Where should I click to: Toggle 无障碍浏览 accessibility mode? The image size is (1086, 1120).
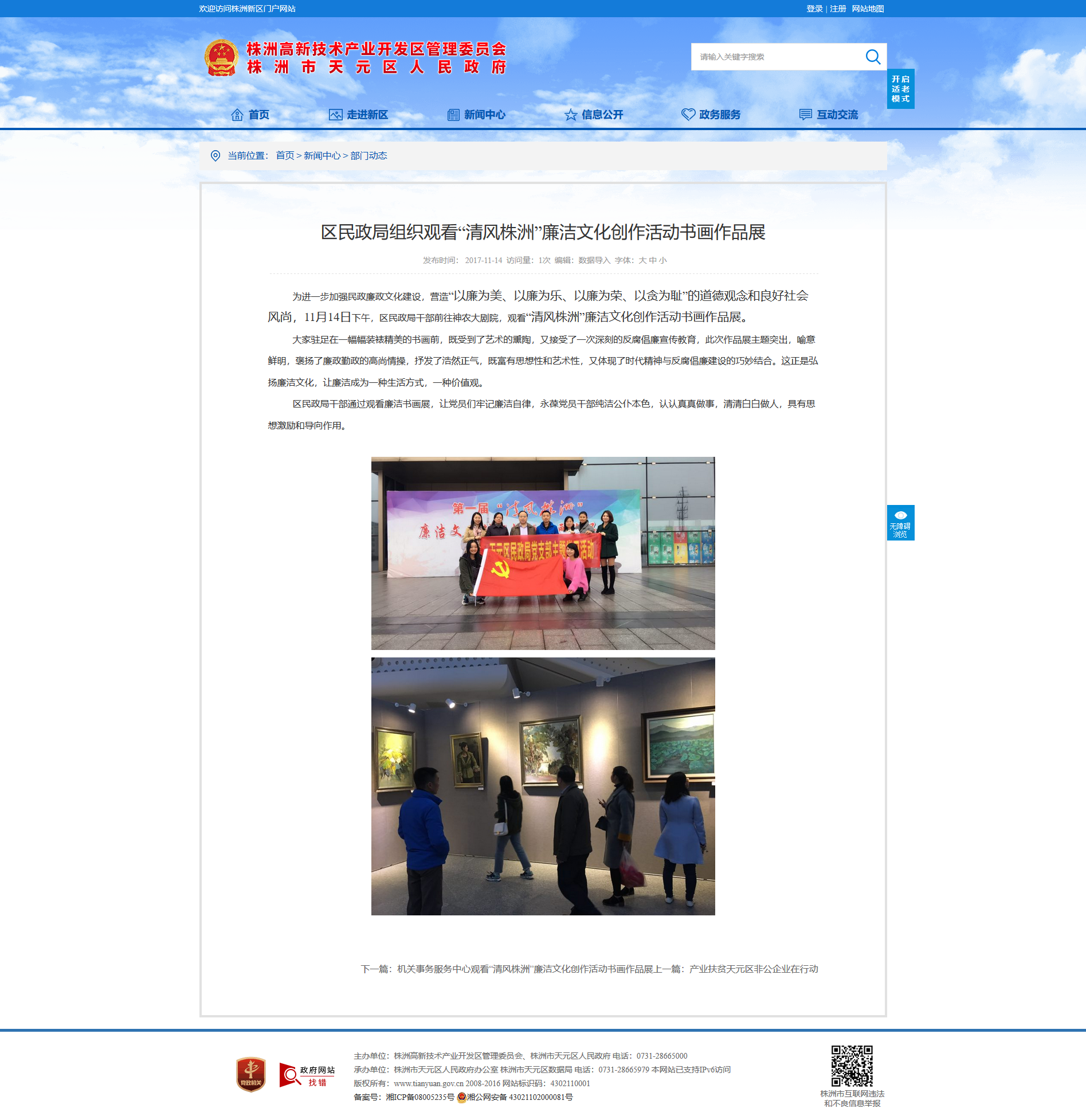click(x=900, y=523)
